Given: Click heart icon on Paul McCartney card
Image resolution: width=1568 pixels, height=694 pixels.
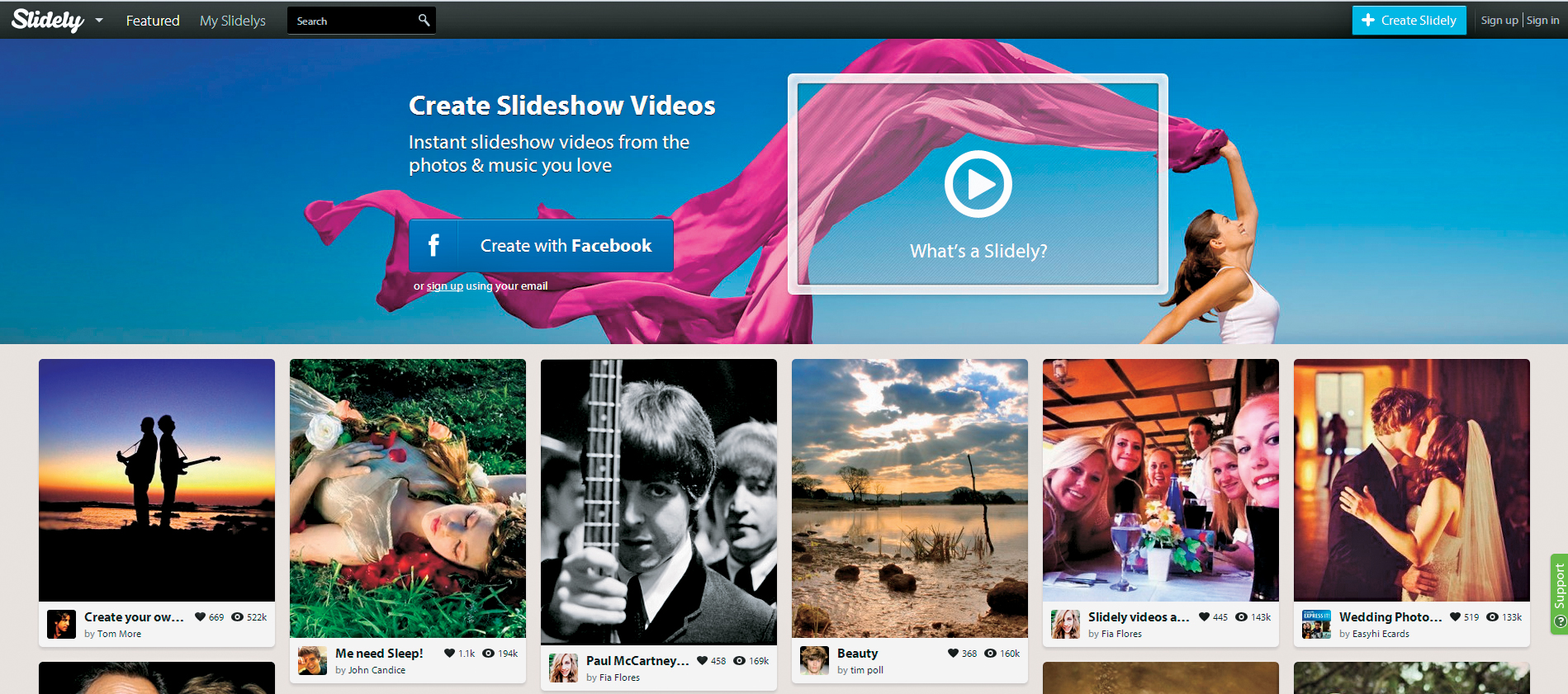Looking at the screenshot, I should [702, 660].
